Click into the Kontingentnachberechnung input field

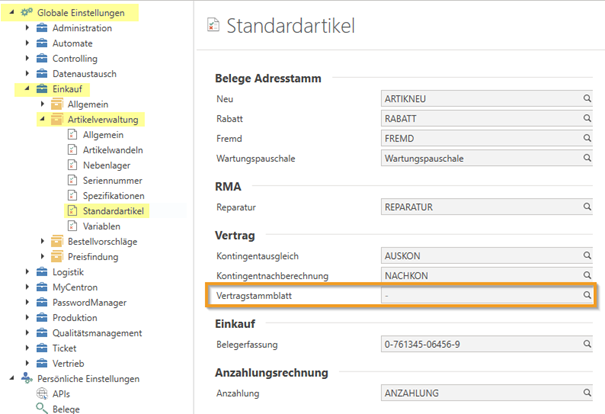click(480, 275)
